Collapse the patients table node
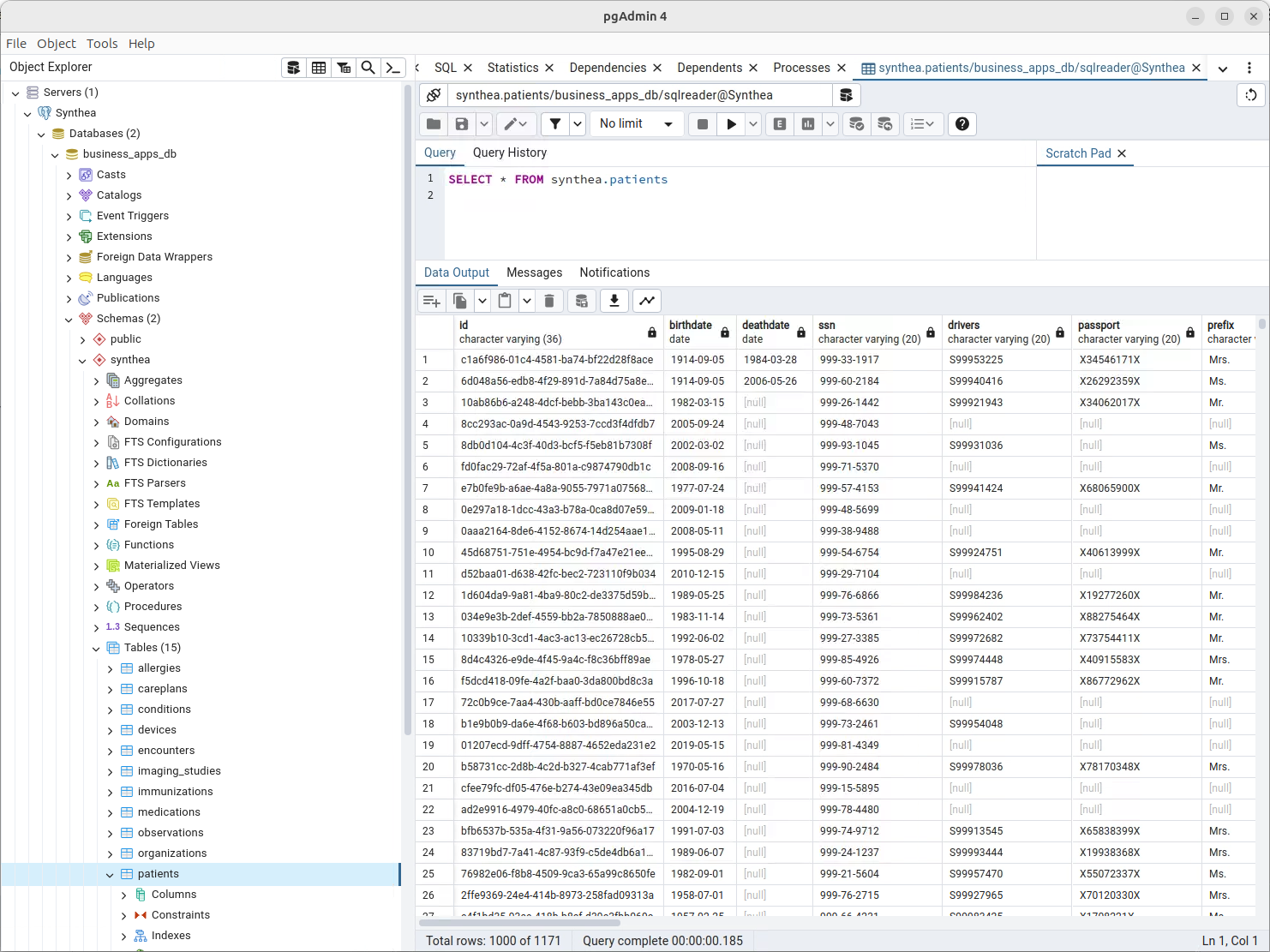 110,874
